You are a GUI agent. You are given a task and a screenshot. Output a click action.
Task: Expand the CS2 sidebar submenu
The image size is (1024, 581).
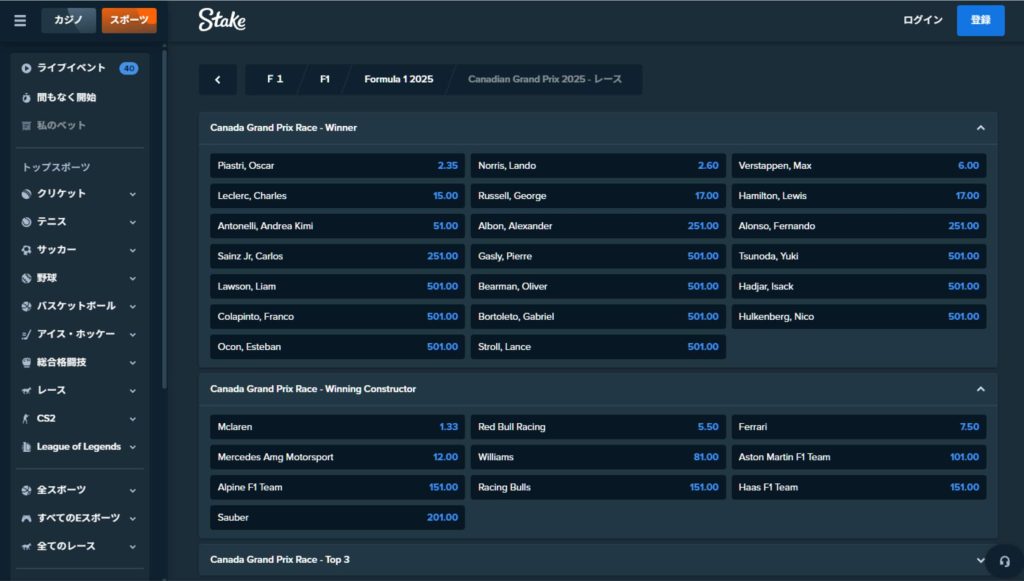(133, 418)
